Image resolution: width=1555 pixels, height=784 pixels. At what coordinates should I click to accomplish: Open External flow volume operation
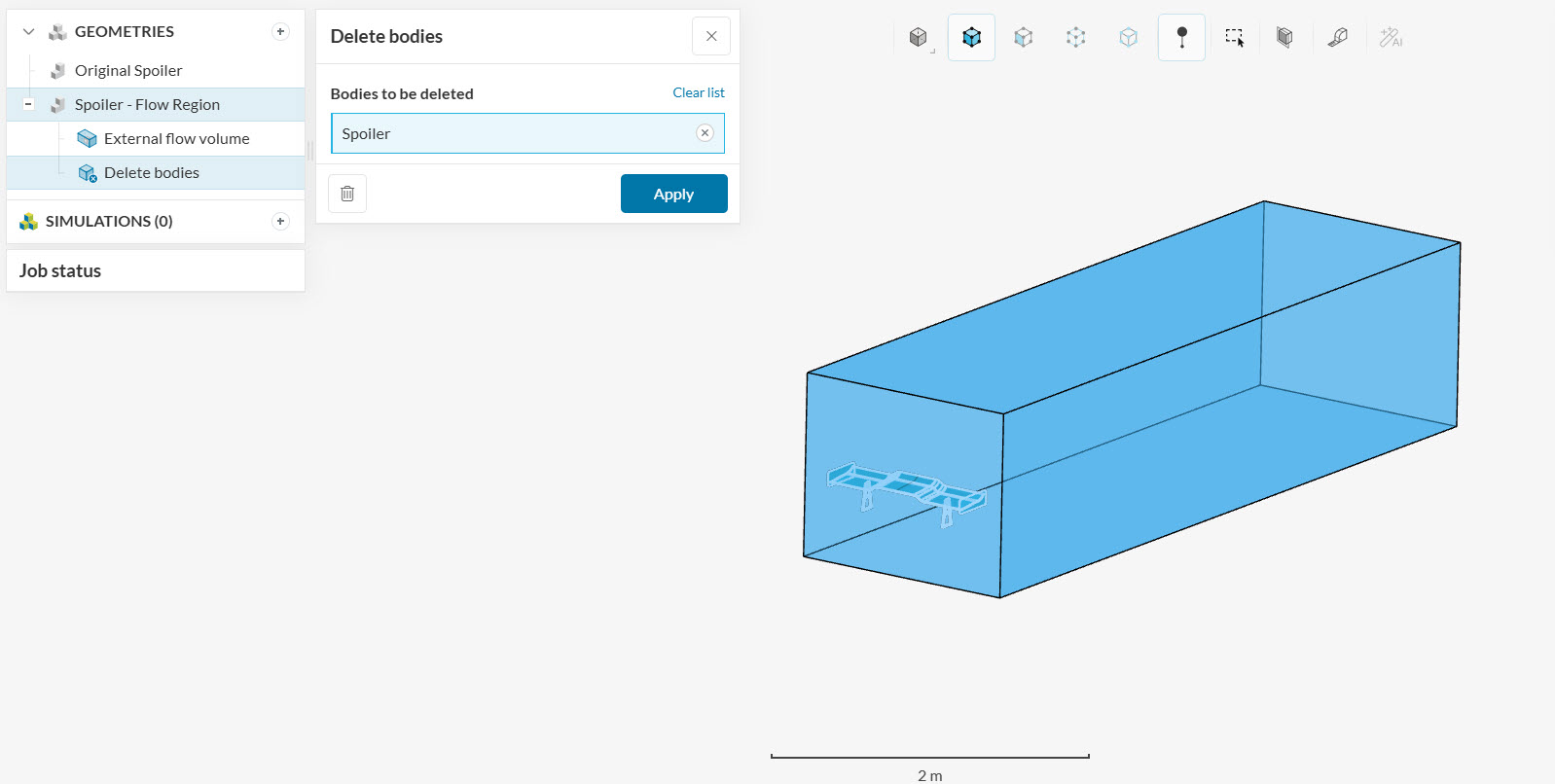click(x=176, y=139)
